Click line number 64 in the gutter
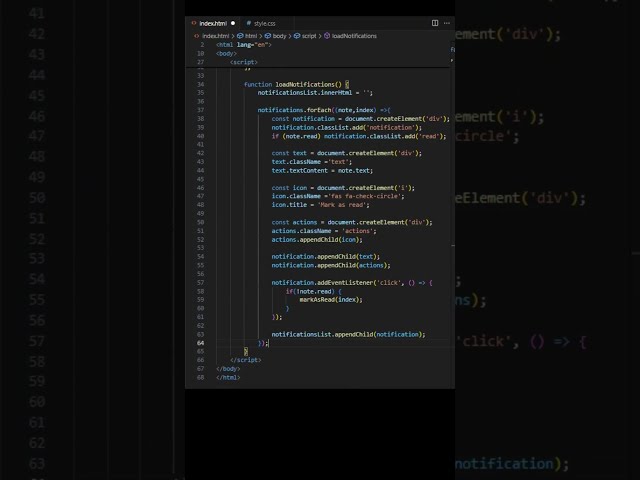 (x=200, y=343)
